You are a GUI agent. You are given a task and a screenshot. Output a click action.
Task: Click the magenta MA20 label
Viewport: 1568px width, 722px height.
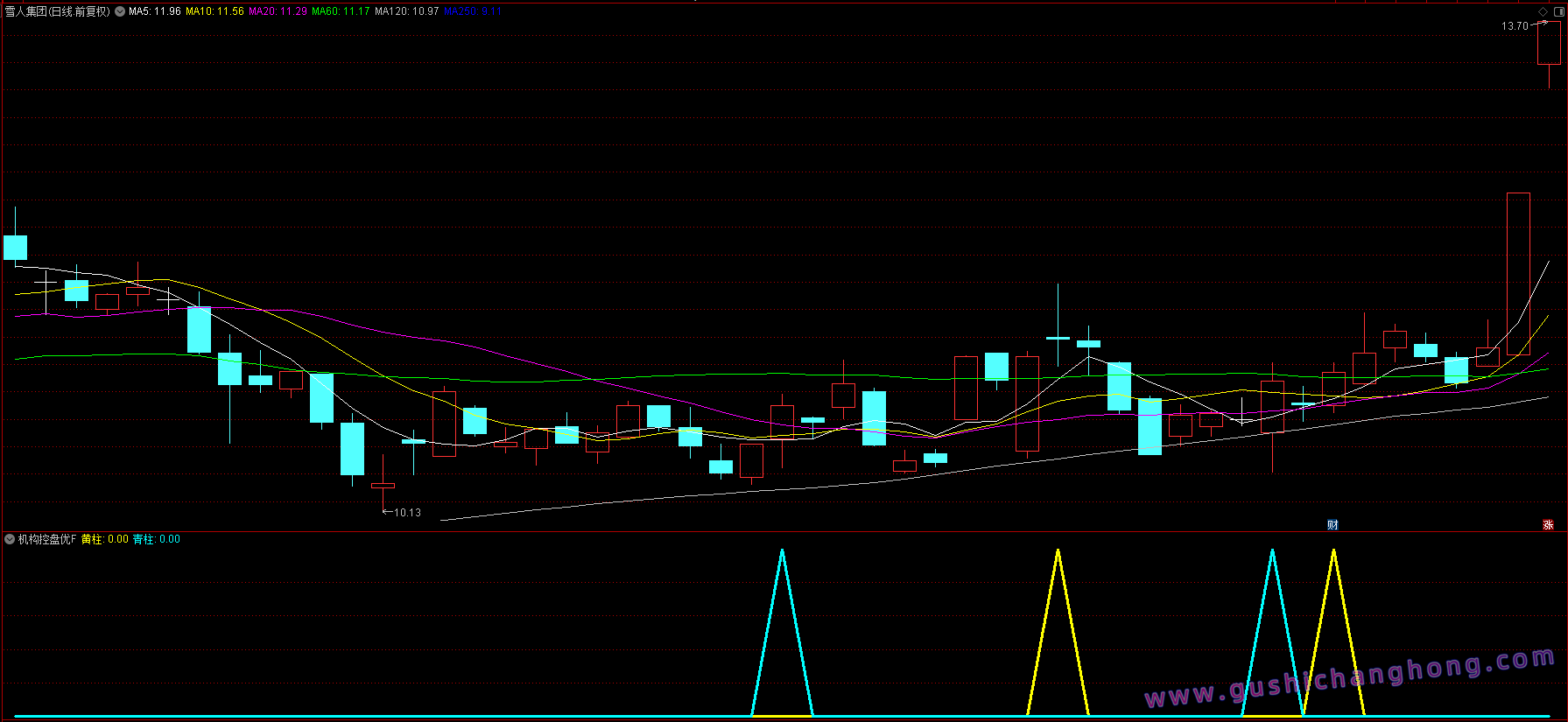point(278,11)
